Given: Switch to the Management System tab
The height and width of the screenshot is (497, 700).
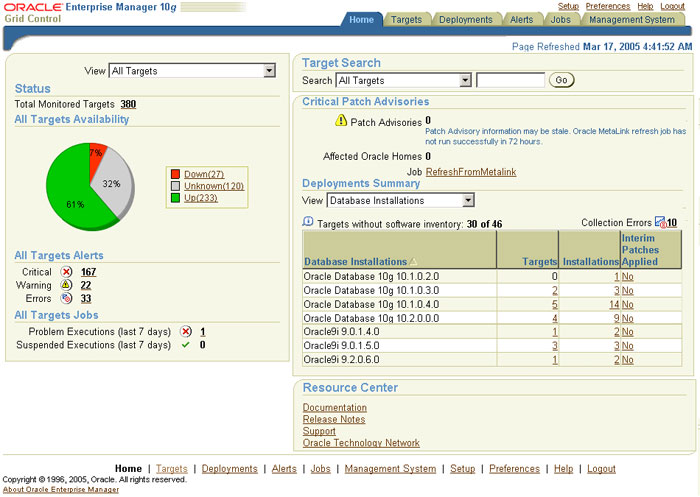Looking at the screenshot, I should [632, 20].
